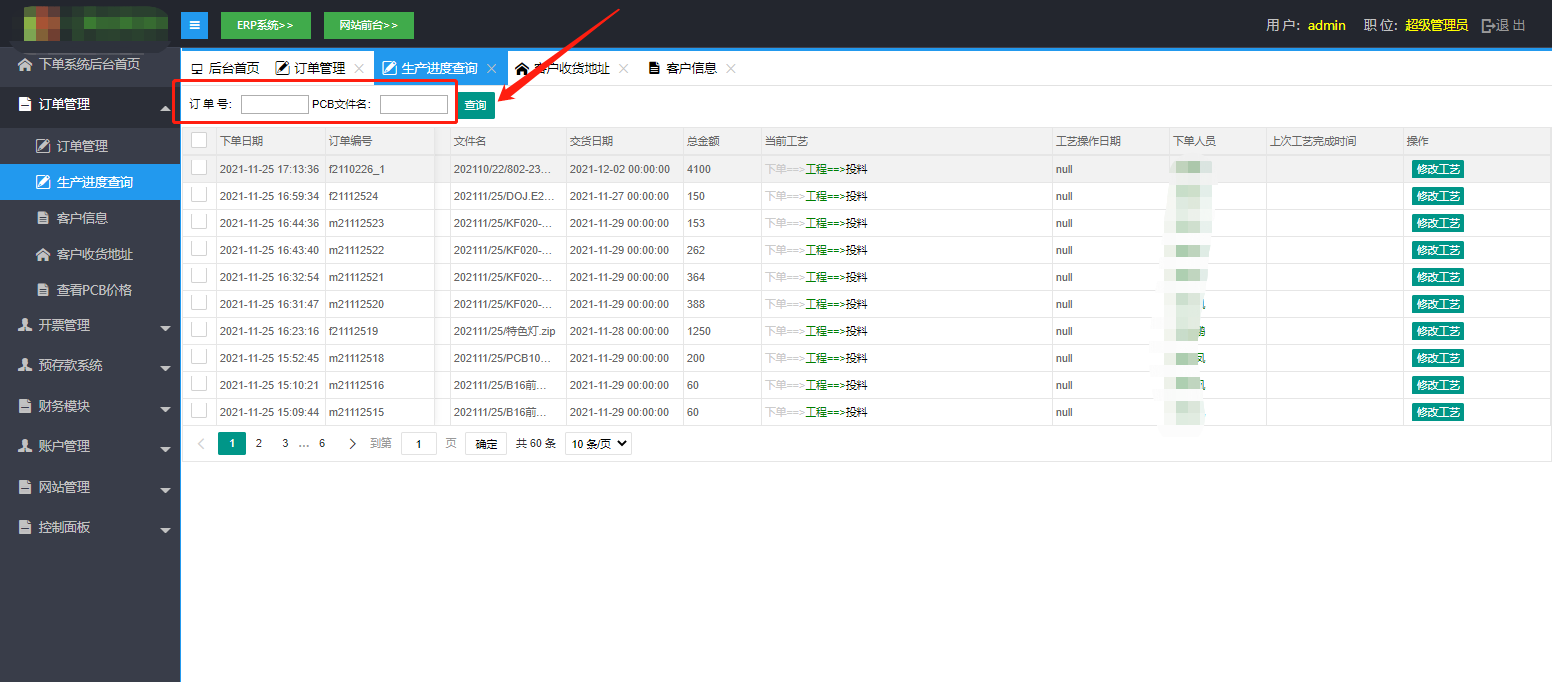Viewport: 1552px width, 682px height.
Task: Expand the 财务模块 sidebar menu
Action: (88, 406)
